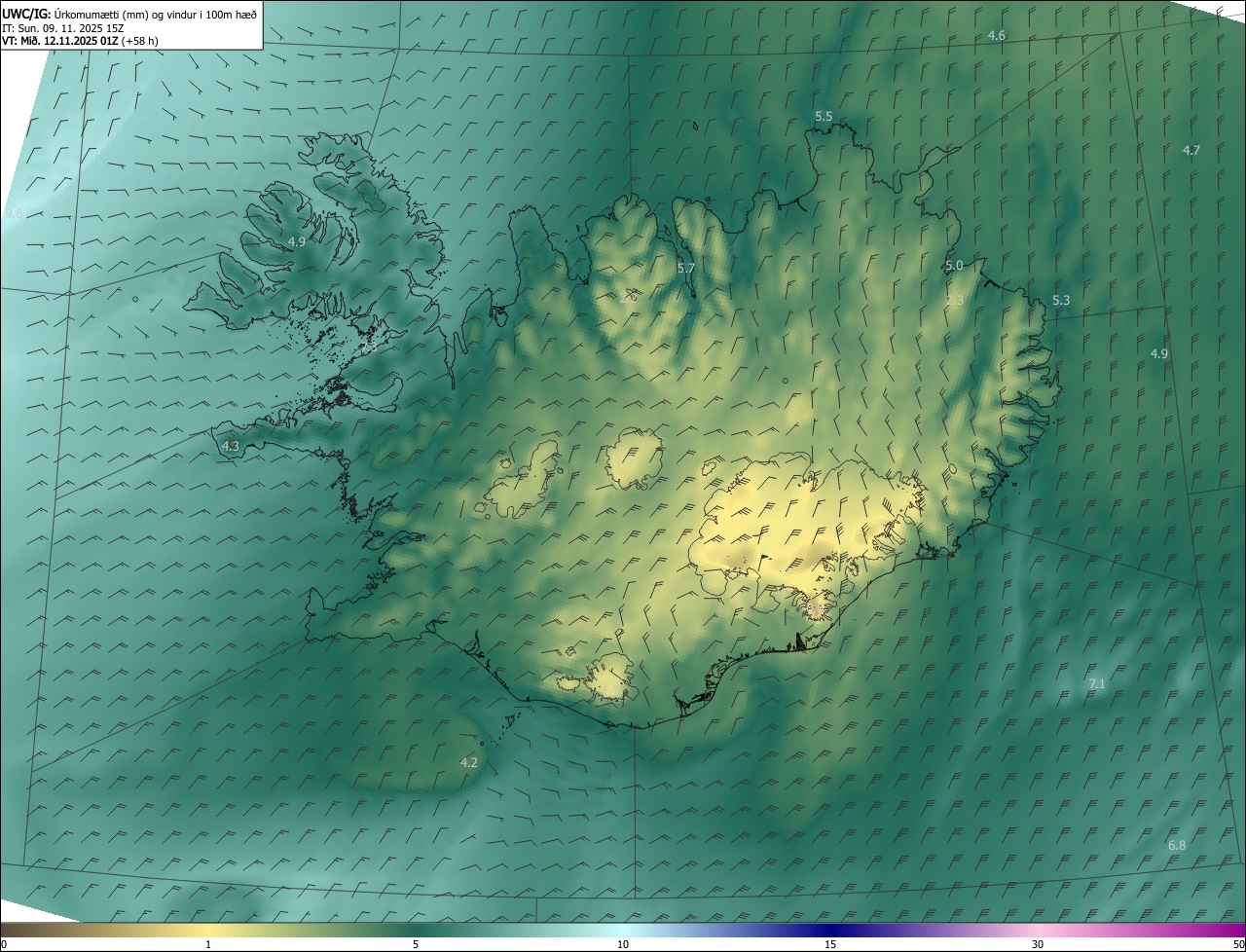Click the 4.6 value near the top edge

[x=997, y=35]
